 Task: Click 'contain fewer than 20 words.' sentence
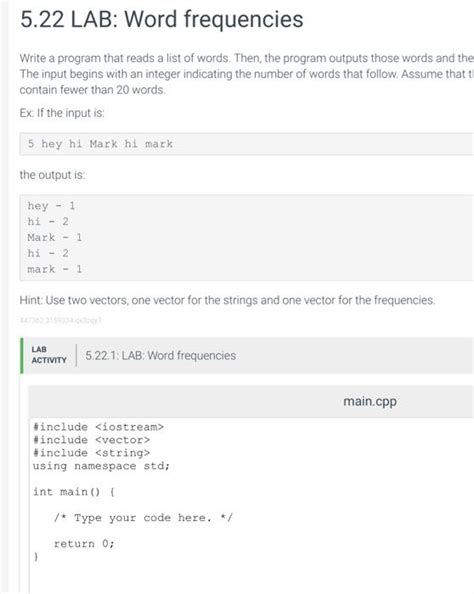92,90
